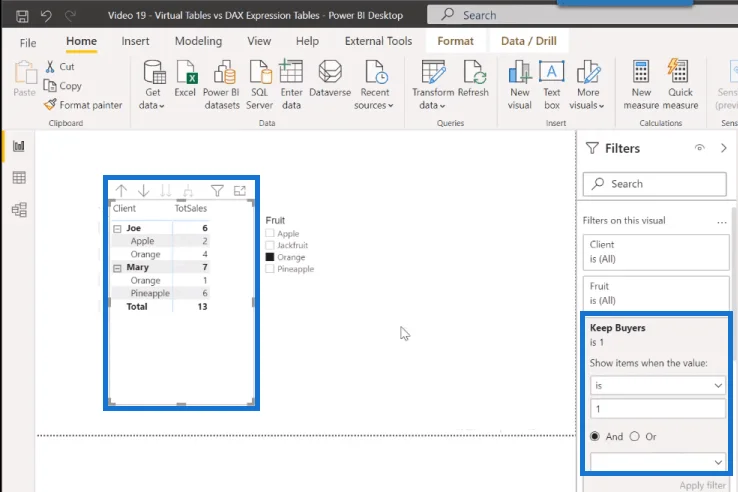The height and width of the screenshot is (492, 738).
Task: Select the Or radio button
Action: click(634, 436)
